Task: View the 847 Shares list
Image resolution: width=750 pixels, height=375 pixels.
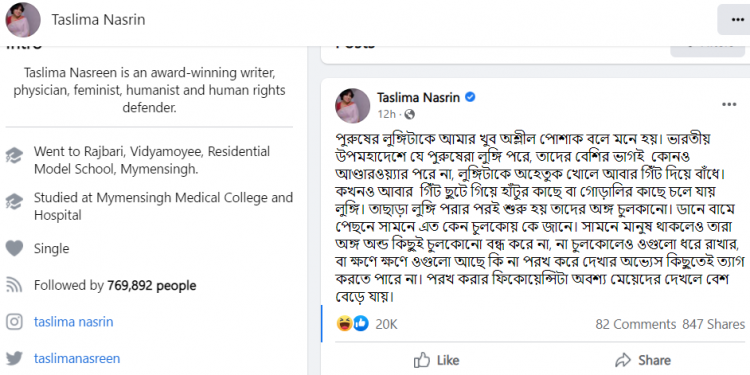Action: [714, 324]
